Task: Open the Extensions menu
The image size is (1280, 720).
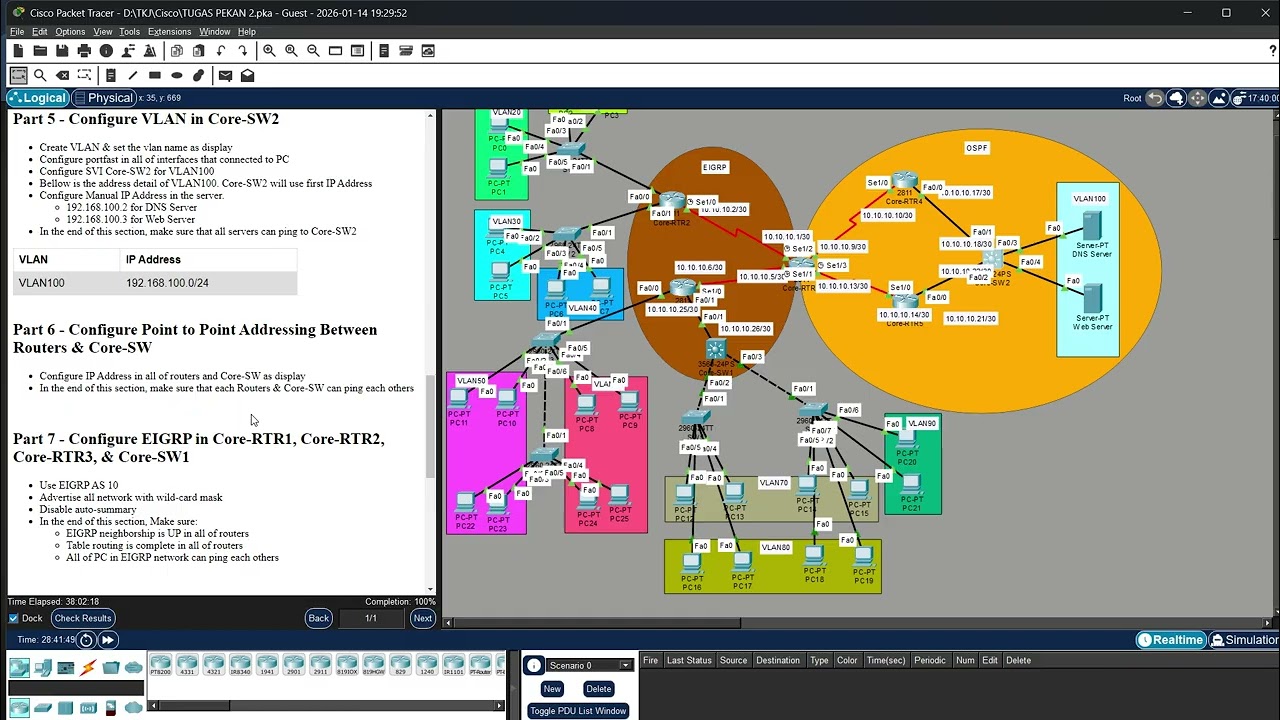Action: pyautogui.click(x=170, y=32)
